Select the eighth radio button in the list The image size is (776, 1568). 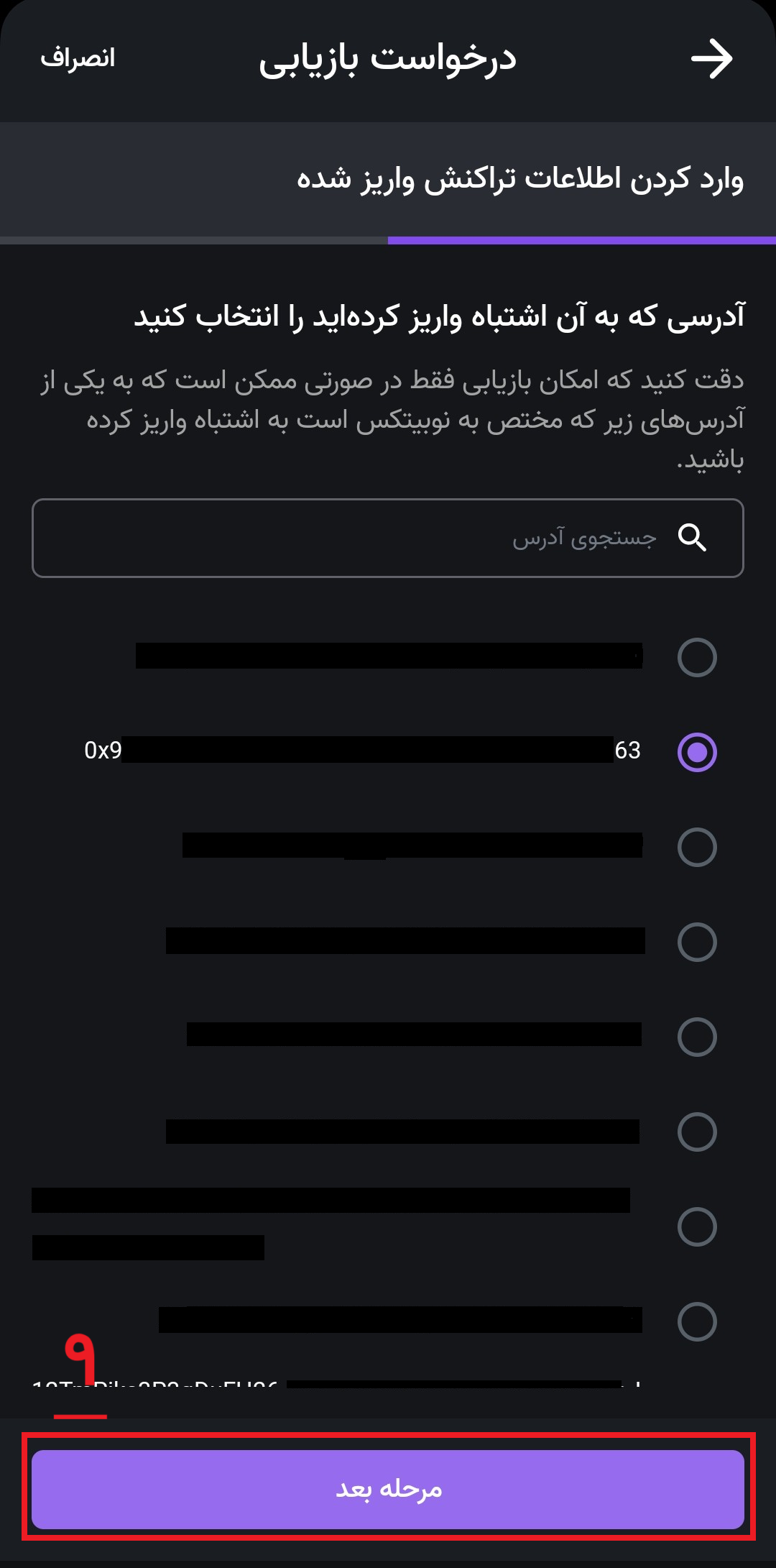coord(697,1321)
